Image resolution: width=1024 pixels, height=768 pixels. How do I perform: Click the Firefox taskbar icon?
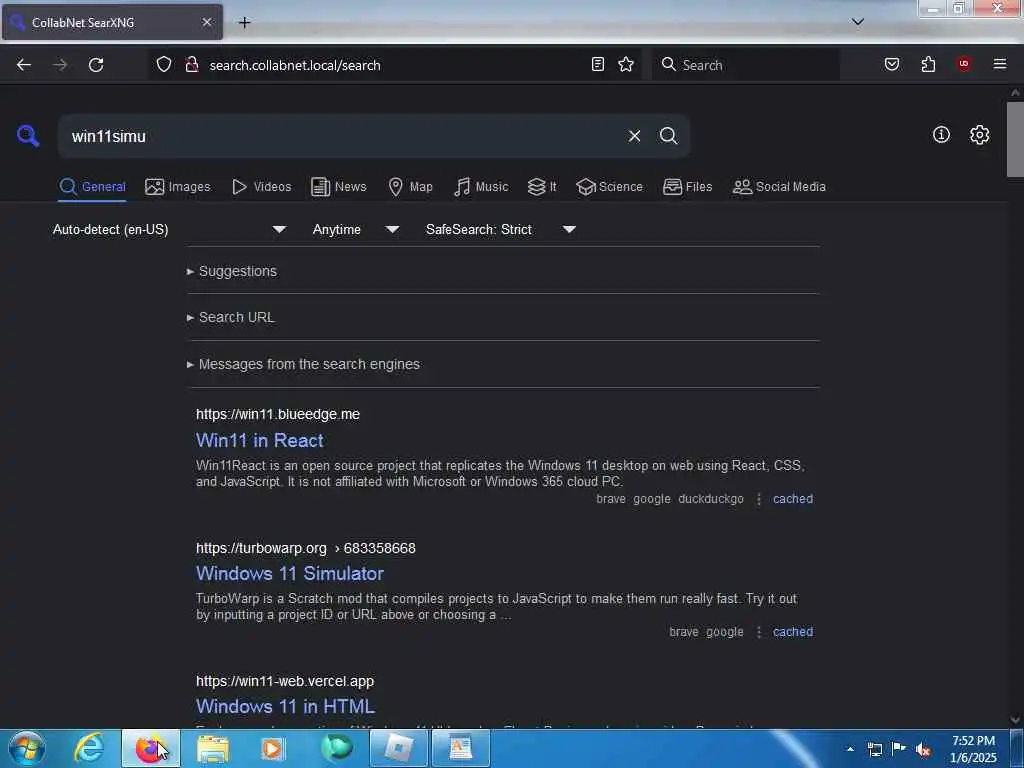pos(151,748)
